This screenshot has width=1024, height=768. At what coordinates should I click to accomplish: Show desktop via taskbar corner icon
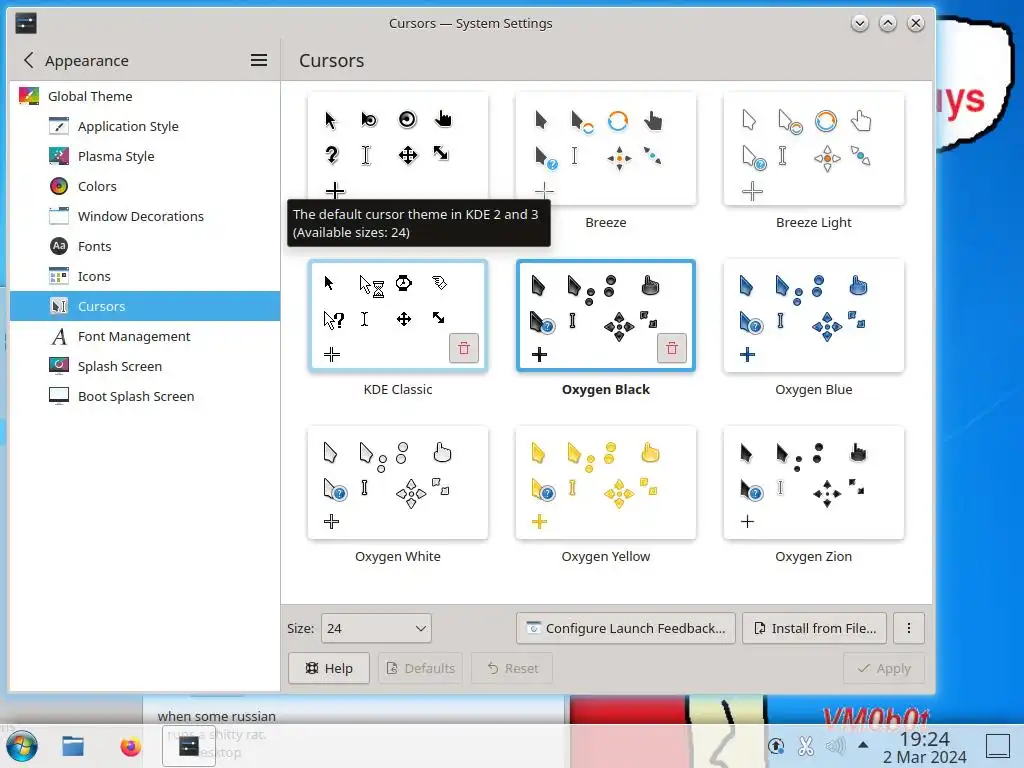point(998,746)
